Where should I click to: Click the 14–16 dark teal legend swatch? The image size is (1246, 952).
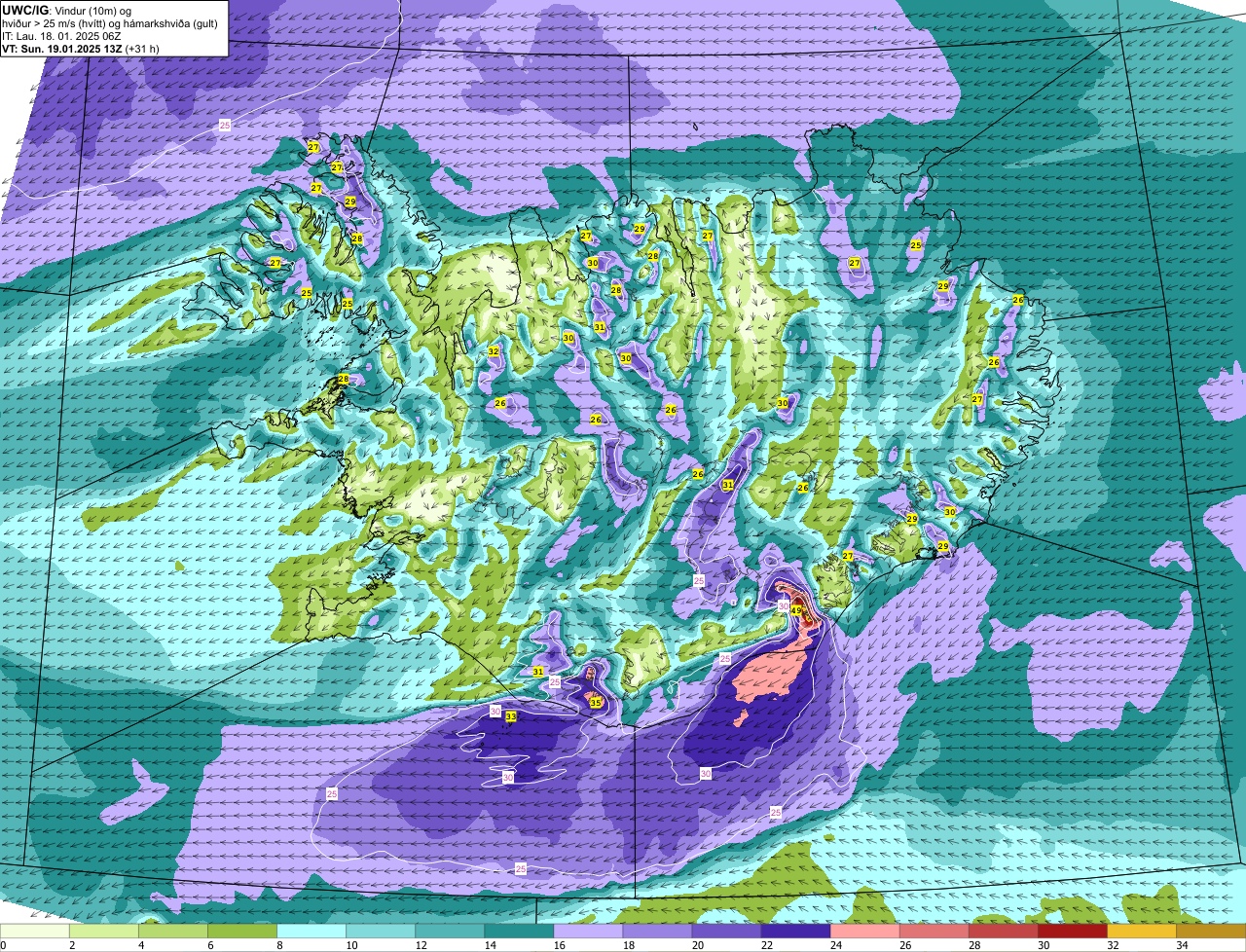click(519, 931)
